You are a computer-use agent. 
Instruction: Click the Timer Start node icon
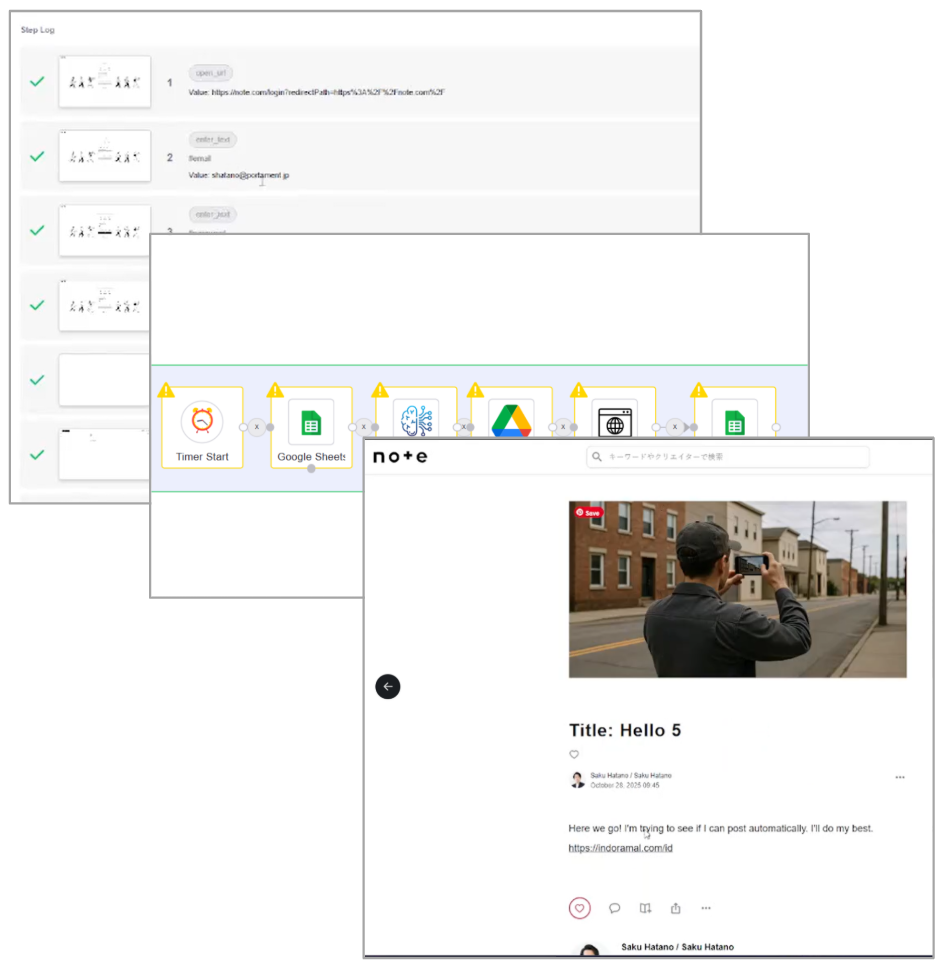202,421
